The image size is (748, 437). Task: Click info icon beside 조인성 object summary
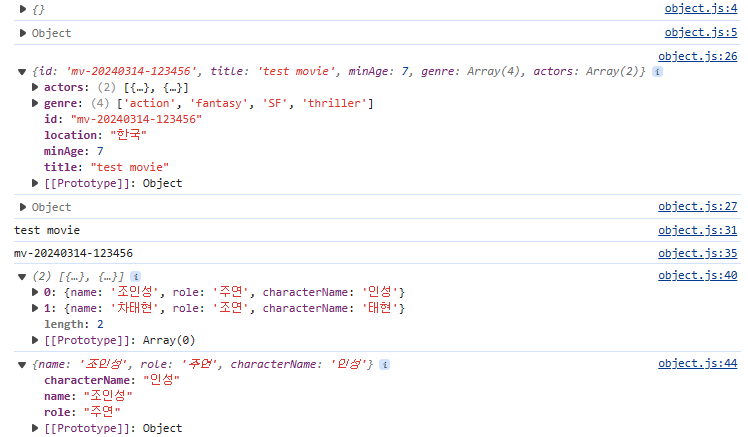pyautogui.click(x=384, y=364)
